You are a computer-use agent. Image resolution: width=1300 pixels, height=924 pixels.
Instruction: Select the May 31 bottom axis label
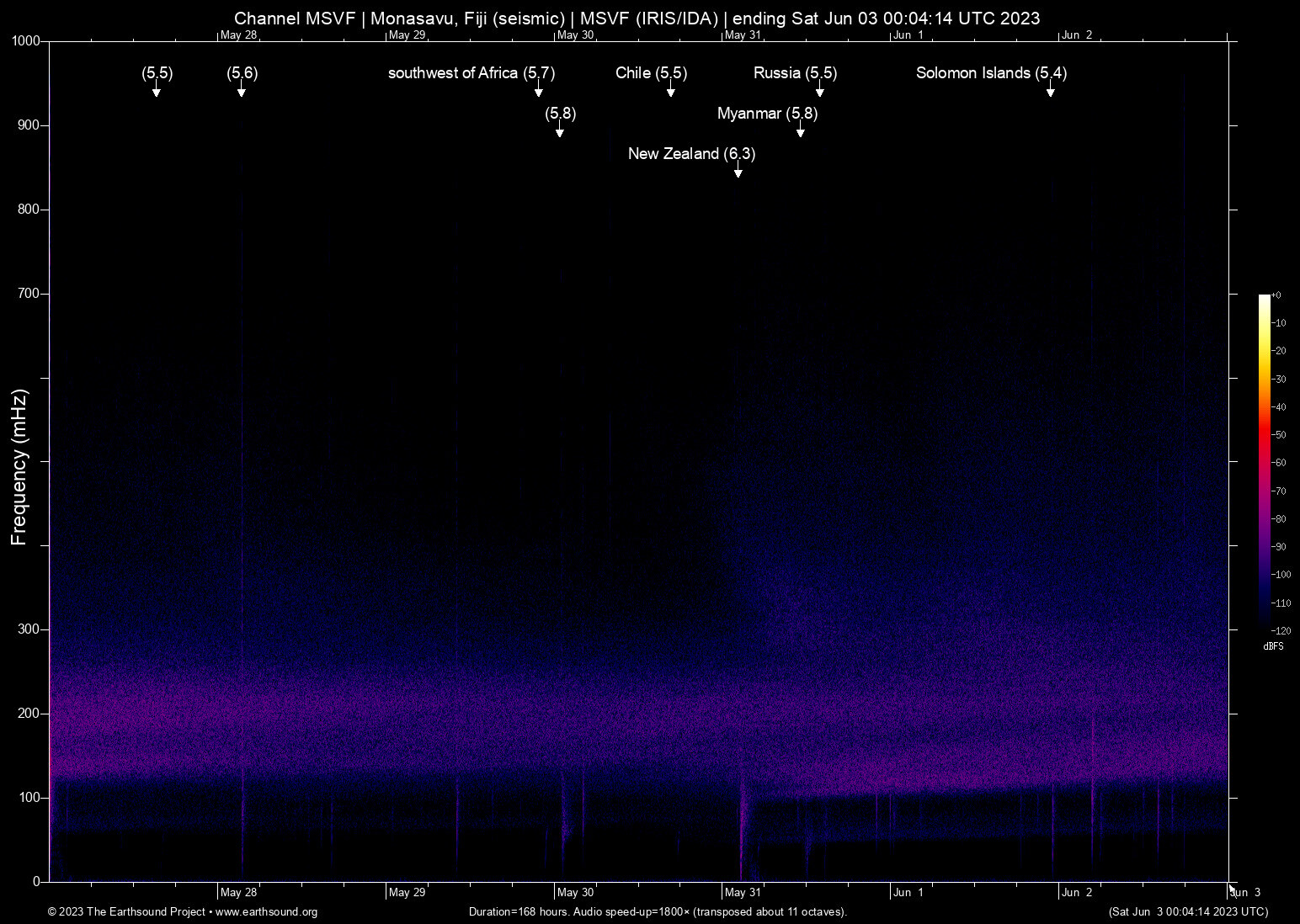tap(743, 892)
